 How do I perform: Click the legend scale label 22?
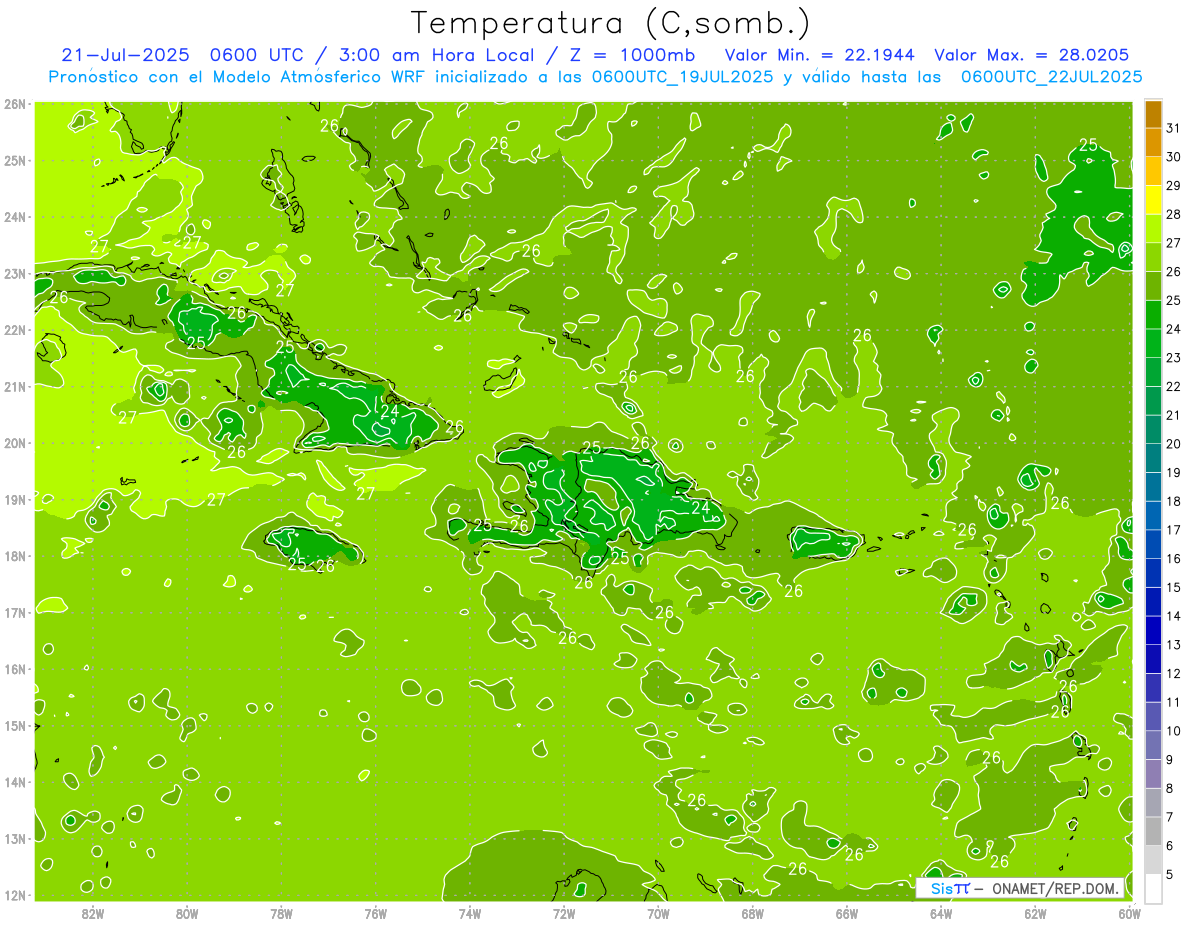coord(1173,386)
